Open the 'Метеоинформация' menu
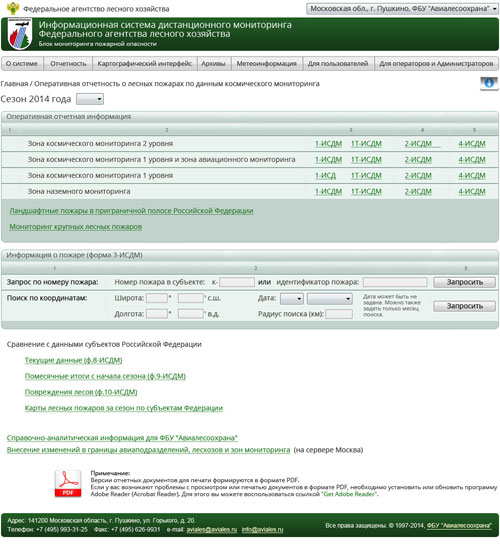The height and width of the screenshot is (545, 500). click(267, 64)
